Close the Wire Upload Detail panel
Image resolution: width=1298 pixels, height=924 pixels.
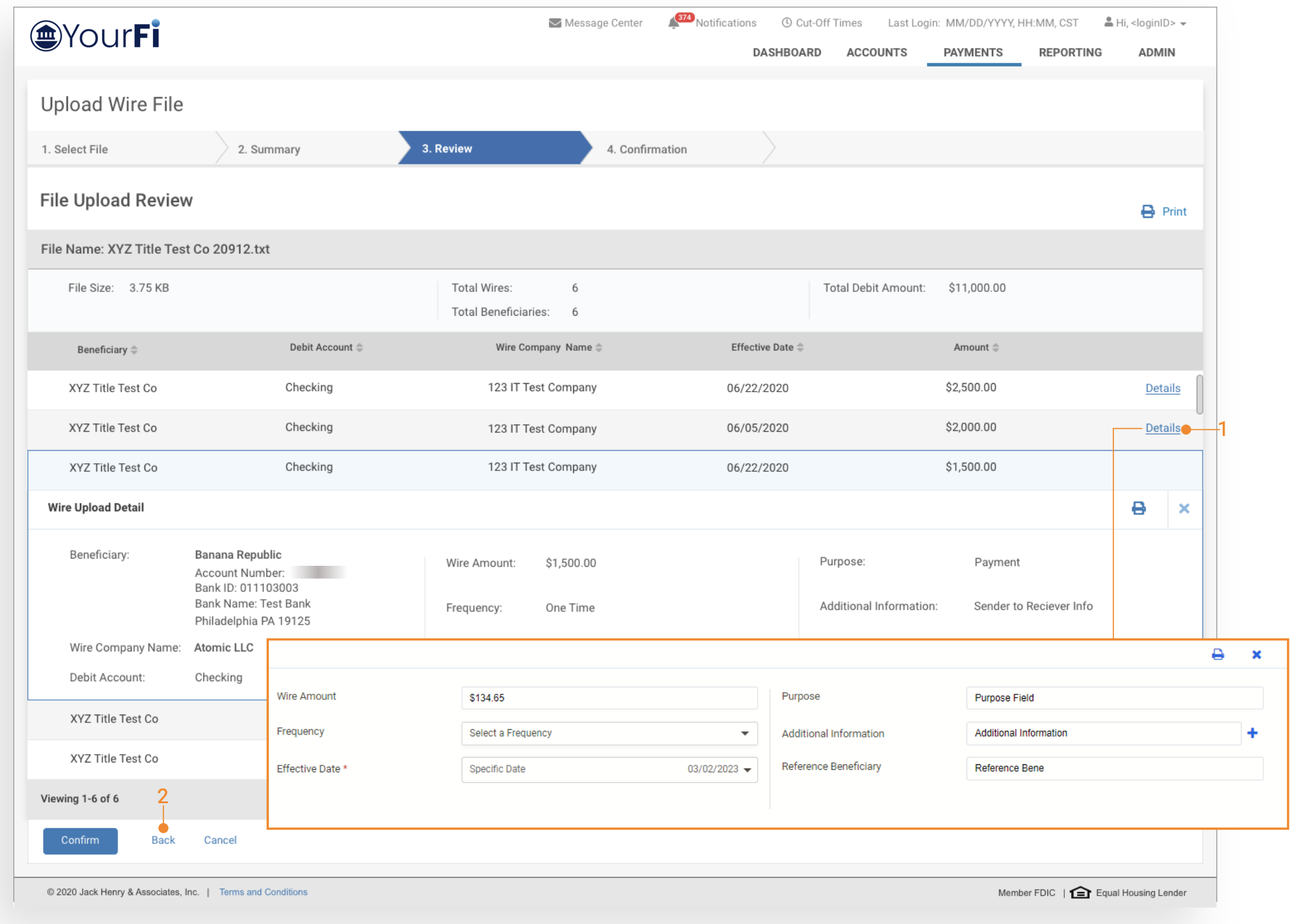(1183, 508)
